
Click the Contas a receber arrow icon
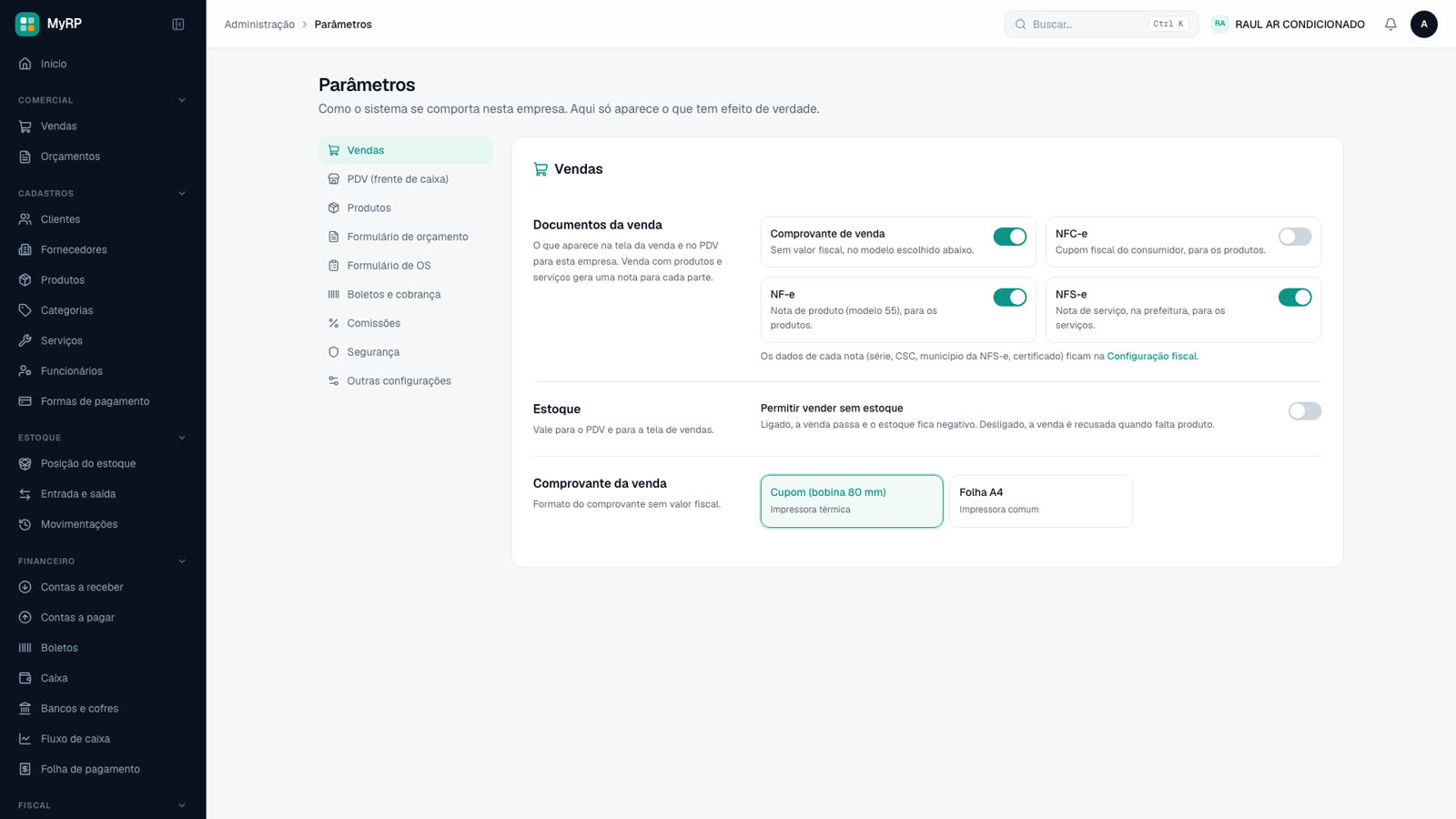click(25, 587)
